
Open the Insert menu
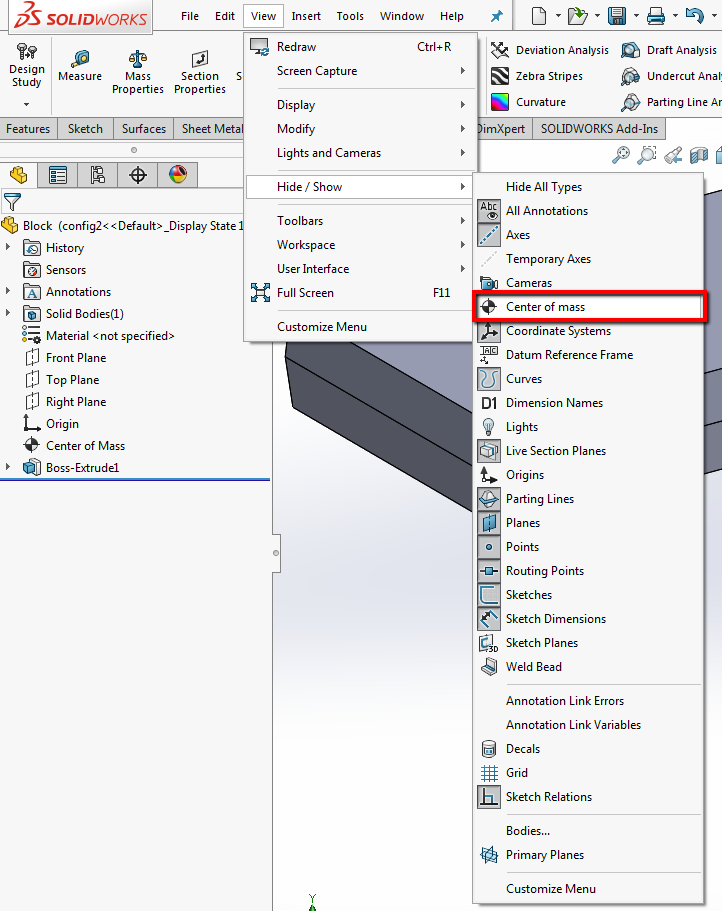click(x=306, y=16)
